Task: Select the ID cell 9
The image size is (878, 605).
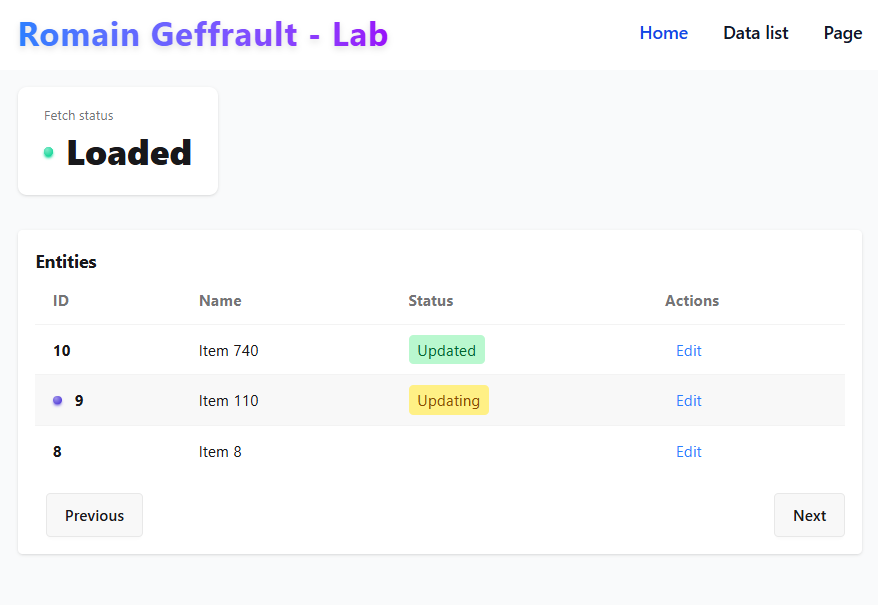Action: (79, 401)
